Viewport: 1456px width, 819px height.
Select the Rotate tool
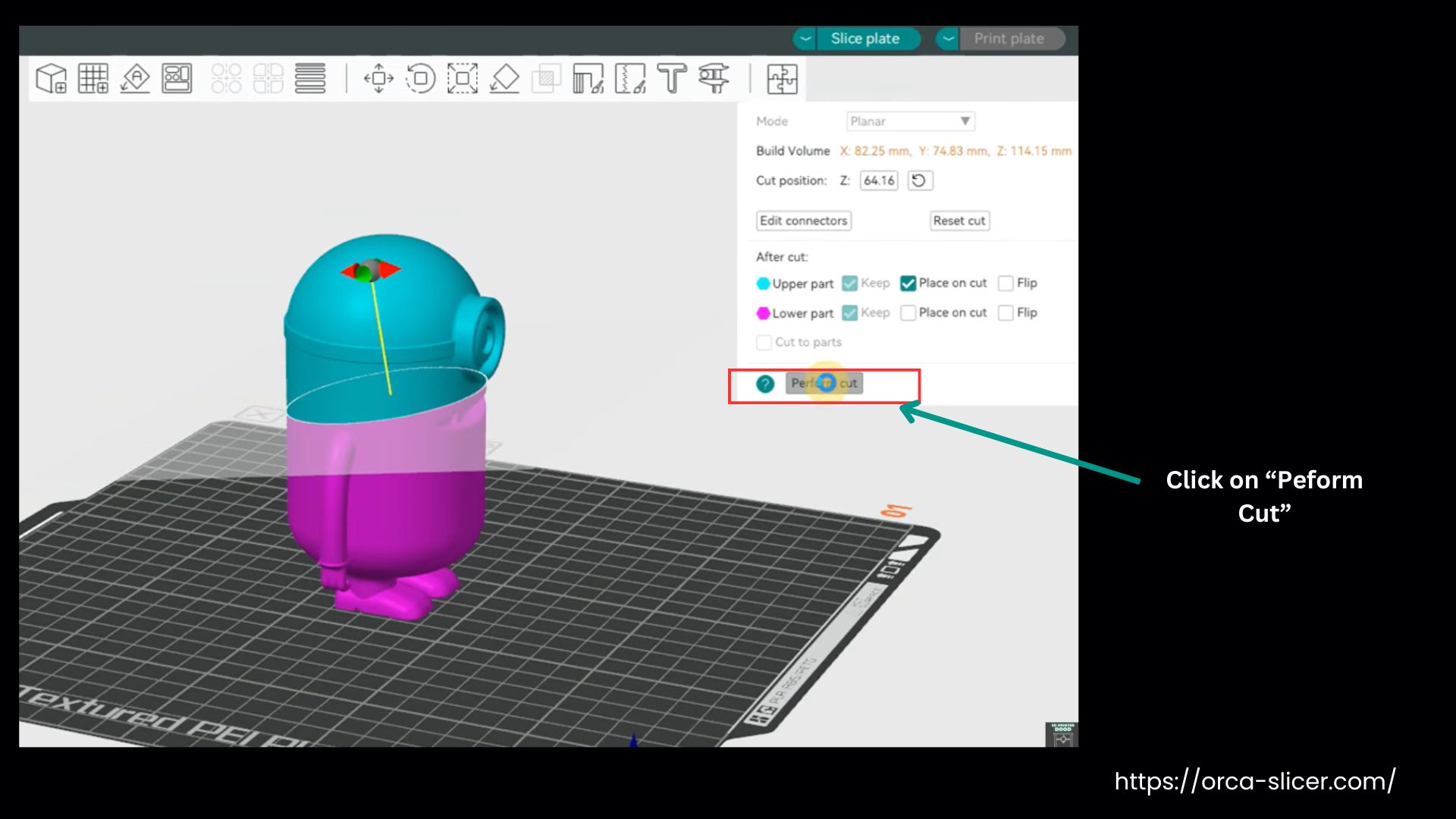(x=420, y=78)
